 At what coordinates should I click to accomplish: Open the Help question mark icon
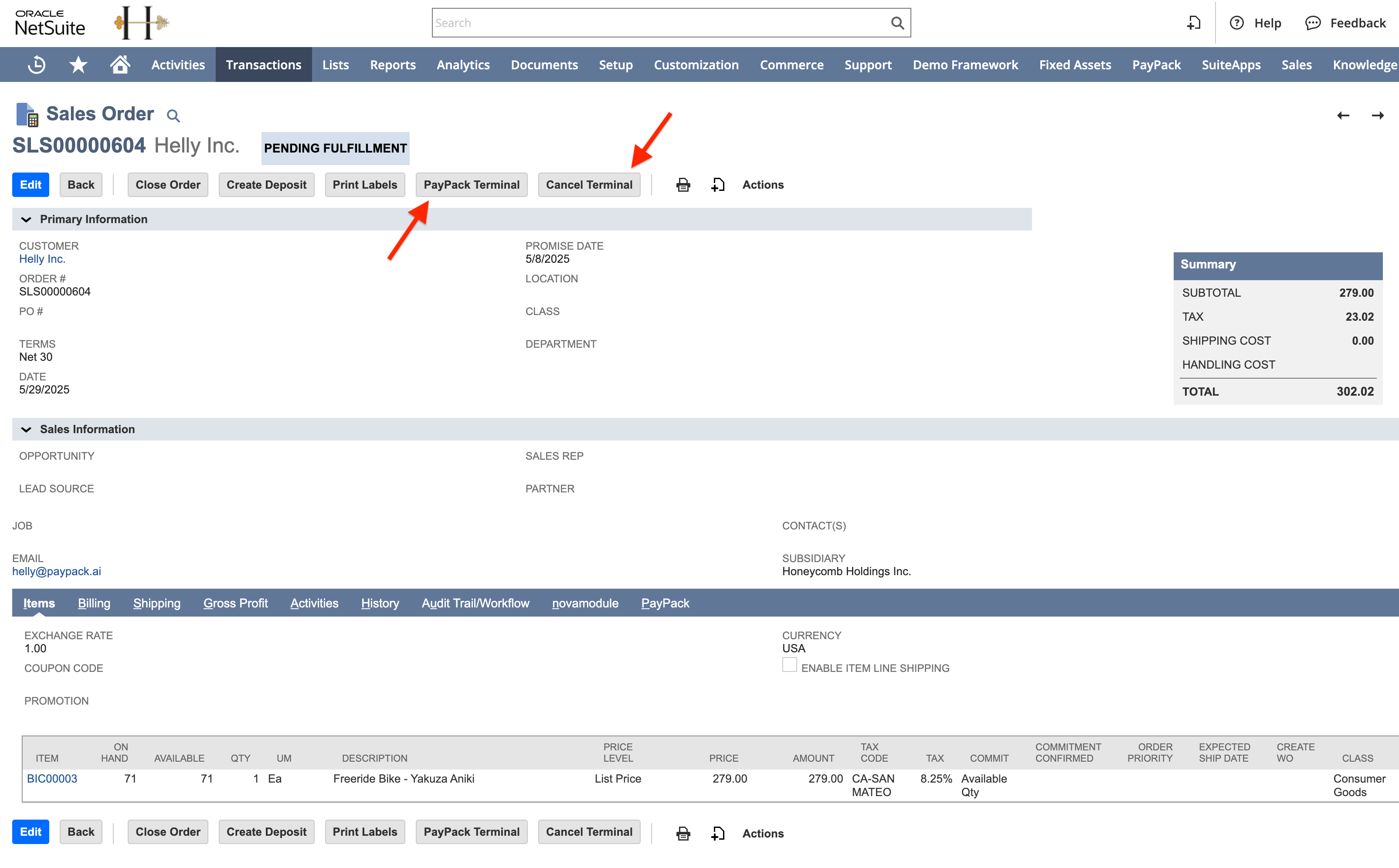click(1236, 23)
